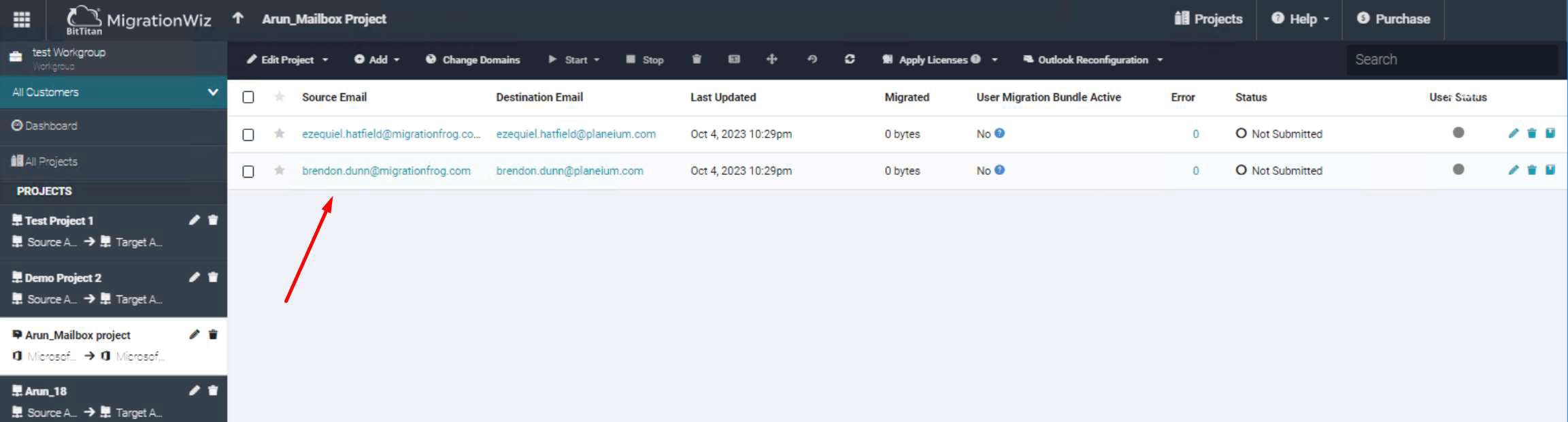1568x422 pixels.
Task: Open the Edit Project dropdown
Action: tap(287, 60)
